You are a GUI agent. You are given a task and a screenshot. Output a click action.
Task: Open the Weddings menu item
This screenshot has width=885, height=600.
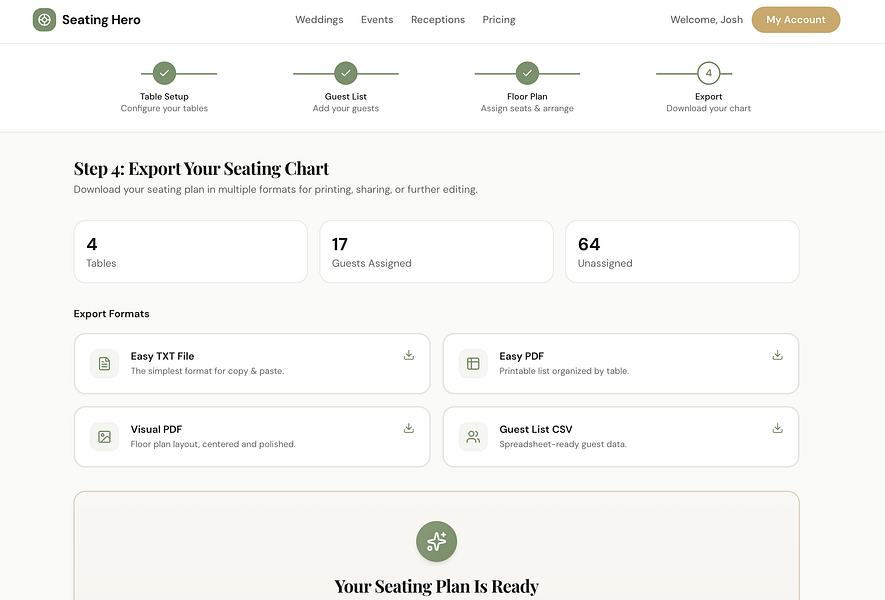click(x=319, y=20)
